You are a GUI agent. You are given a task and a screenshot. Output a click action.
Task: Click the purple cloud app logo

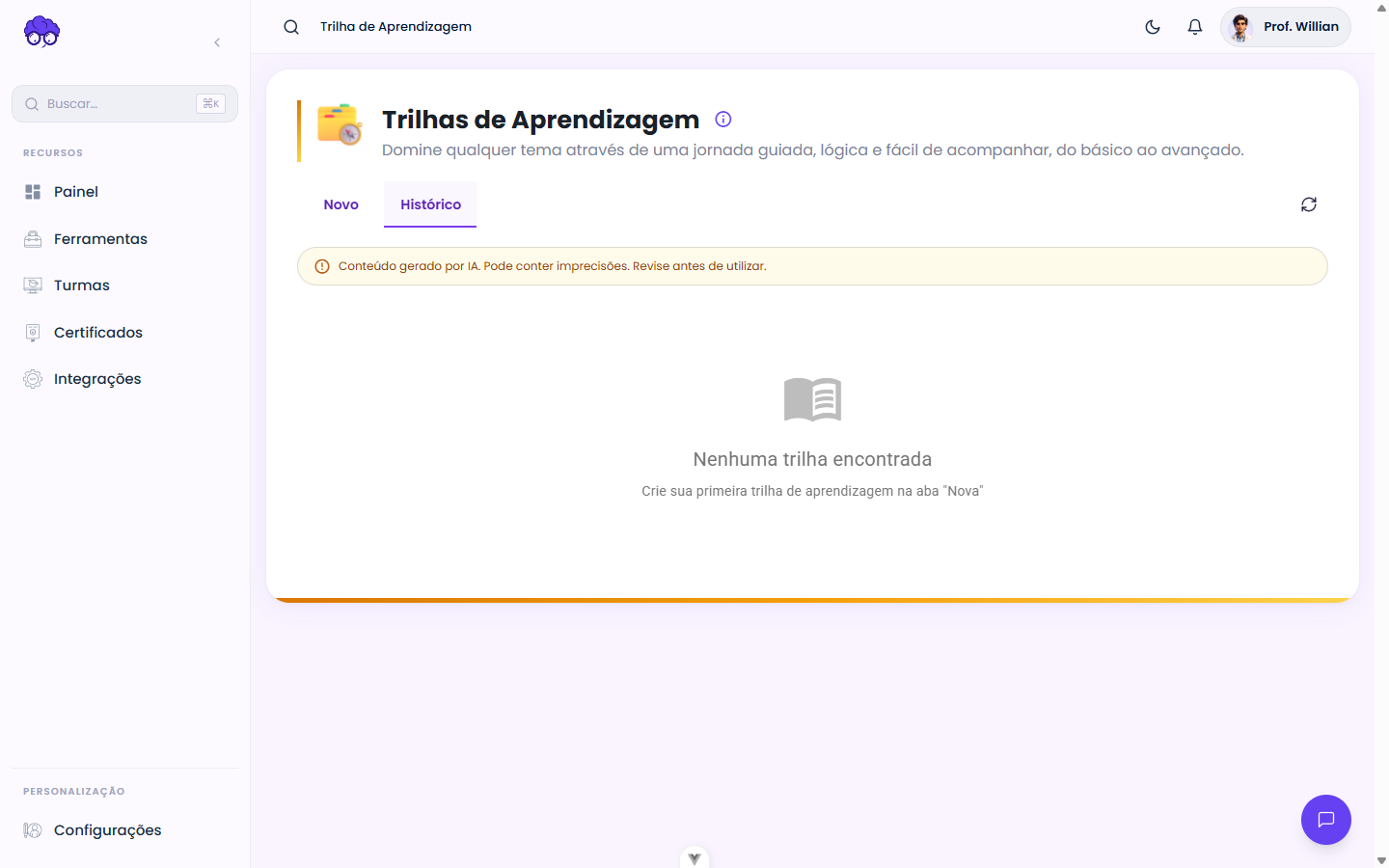[41, 31]
